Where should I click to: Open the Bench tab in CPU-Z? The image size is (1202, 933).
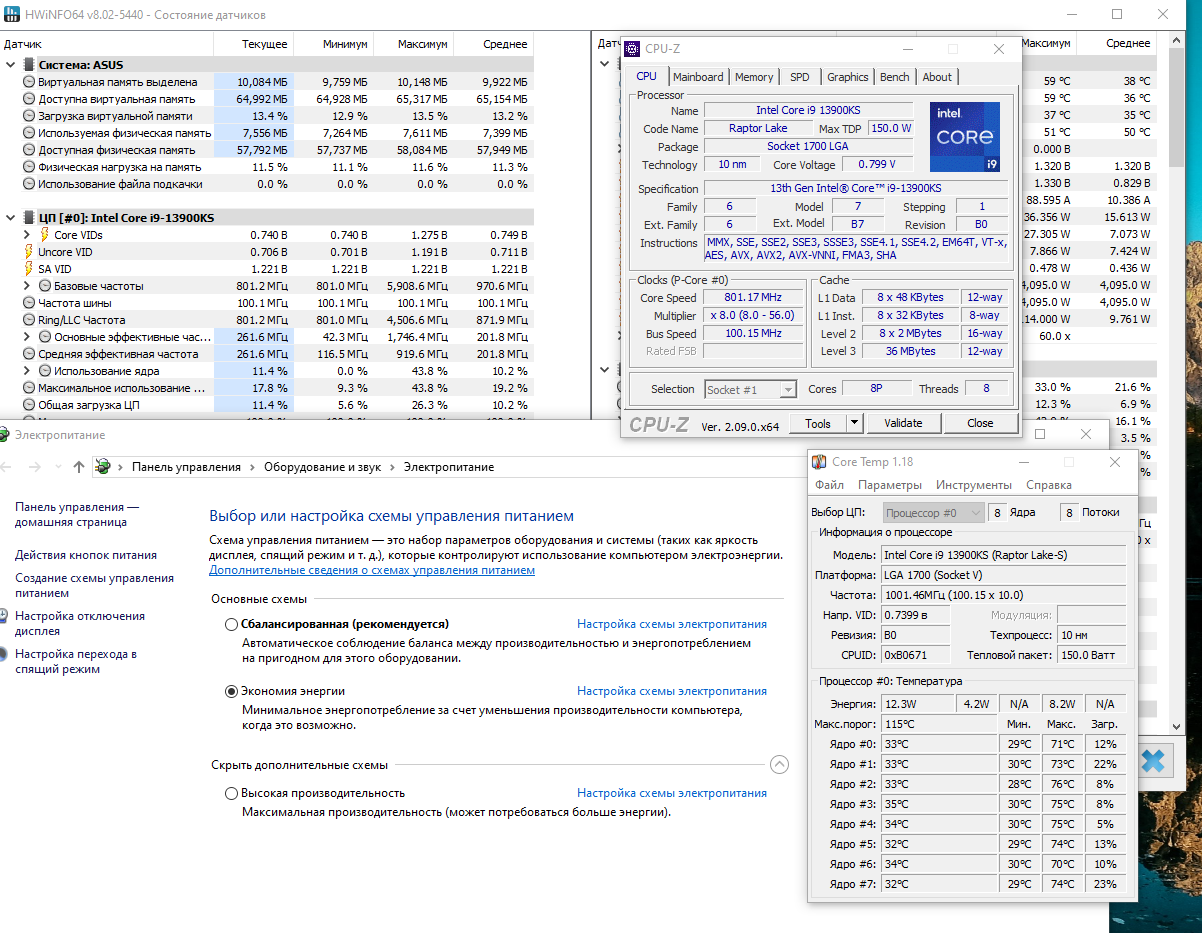[895, 77]
